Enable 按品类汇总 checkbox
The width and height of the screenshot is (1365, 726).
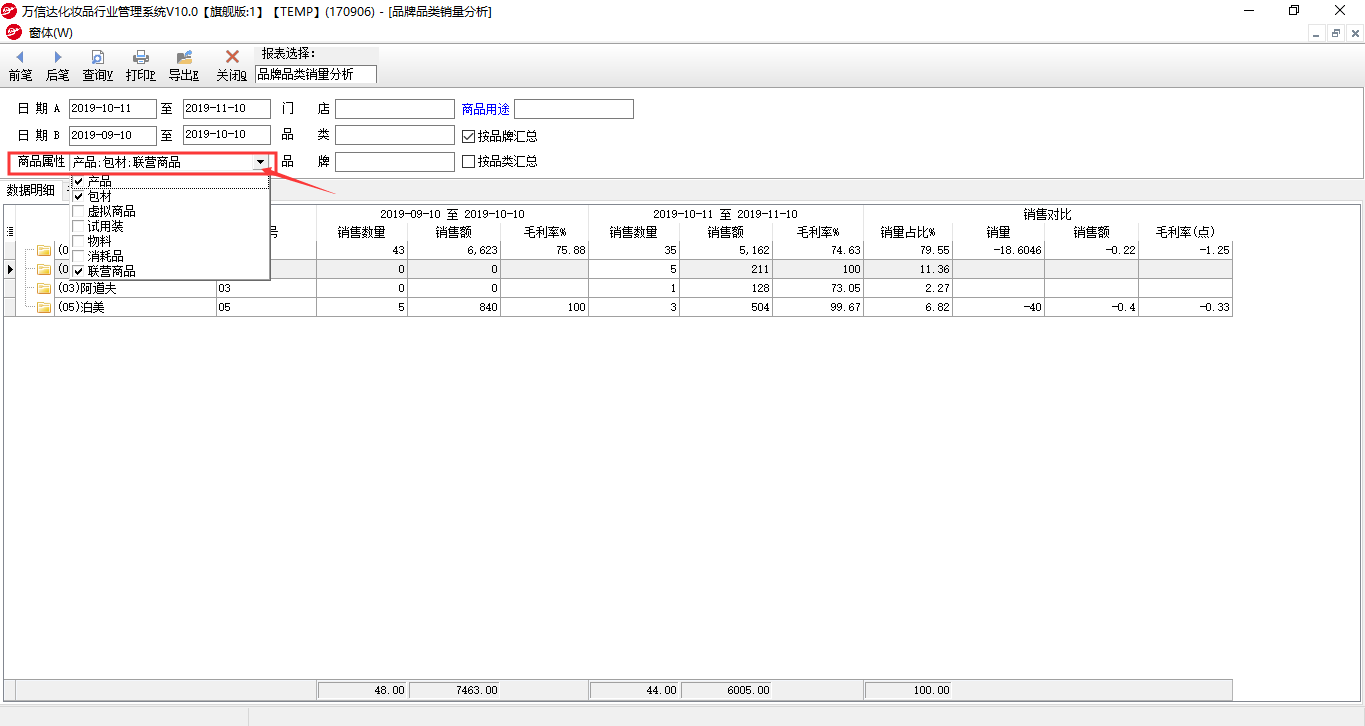(469, 161)
